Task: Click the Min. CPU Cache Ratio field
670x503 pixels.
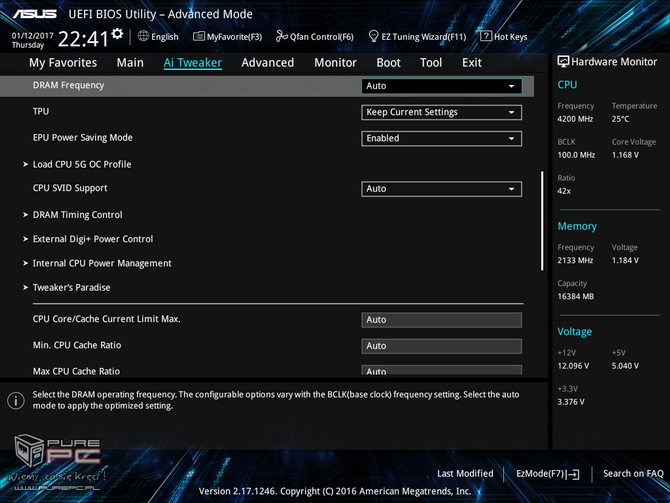Action: (441, 346)
